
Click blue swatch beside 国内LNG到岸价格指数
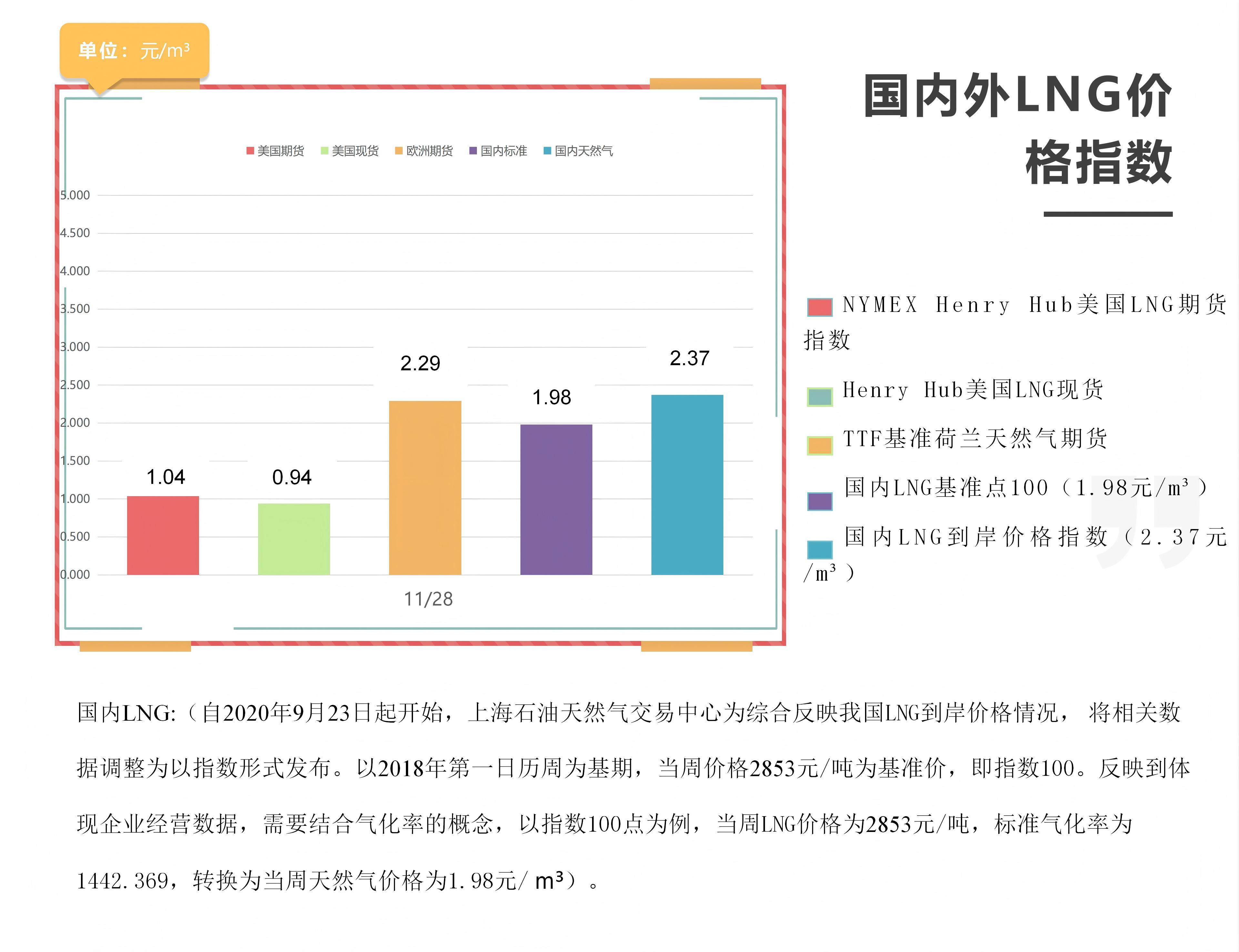[x=820, y=550]
